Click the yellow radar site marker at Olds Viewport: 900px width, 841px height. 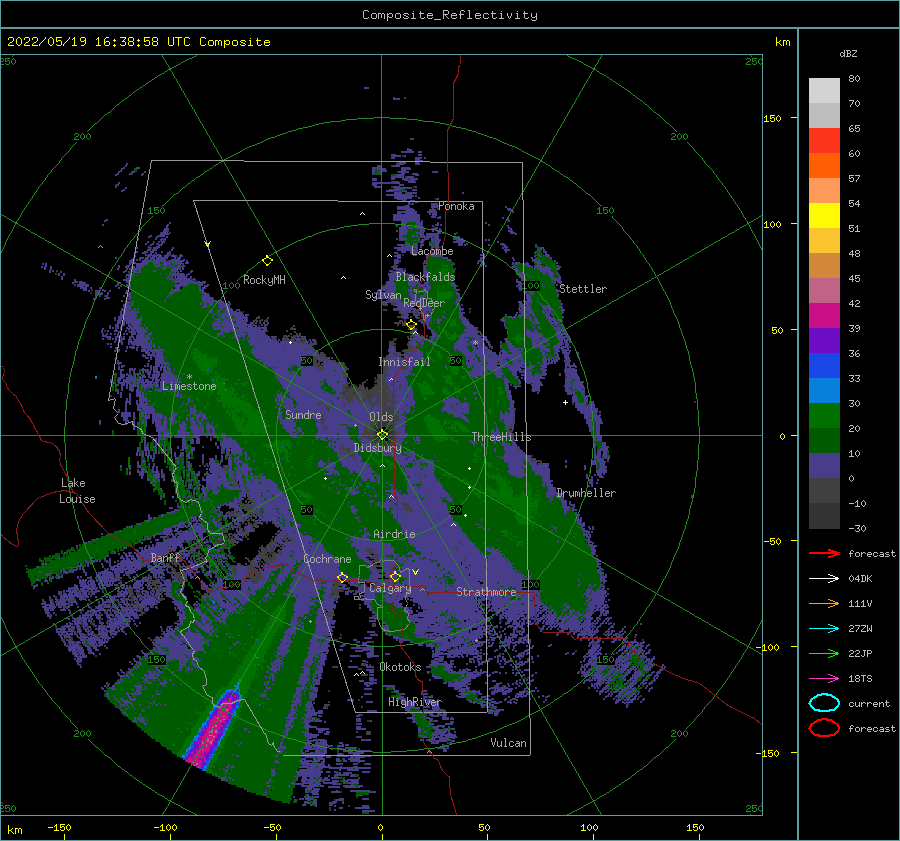(382, 435)
